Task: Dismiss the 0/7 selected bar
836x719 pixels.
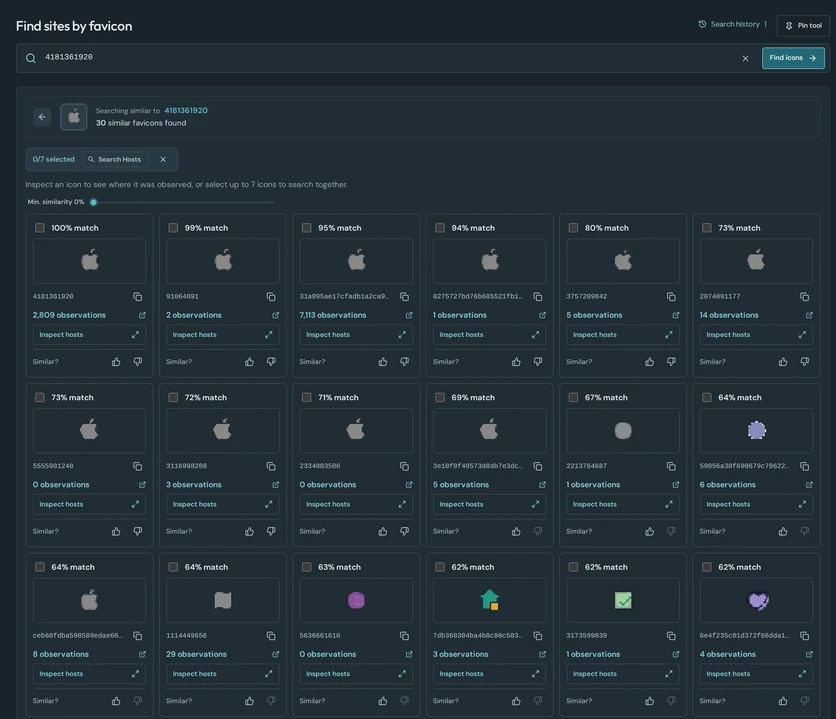Action: tap(163, 159)
